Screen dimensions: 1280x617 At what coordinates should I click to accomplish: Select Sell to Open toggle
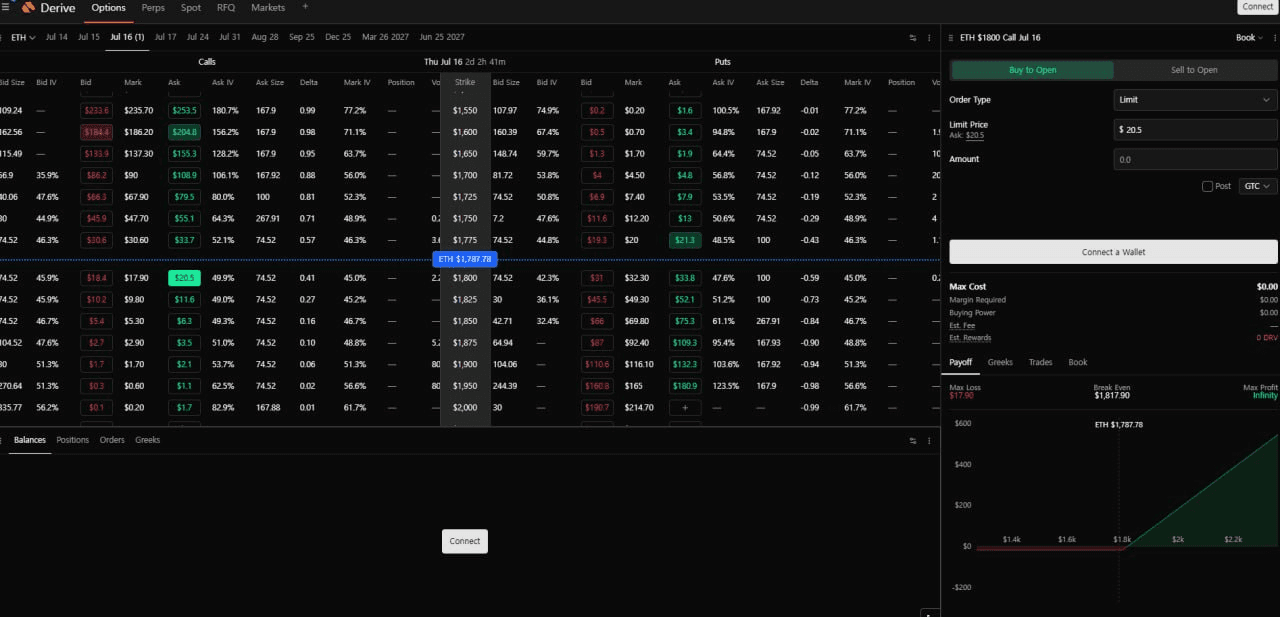click(1194, 70)
